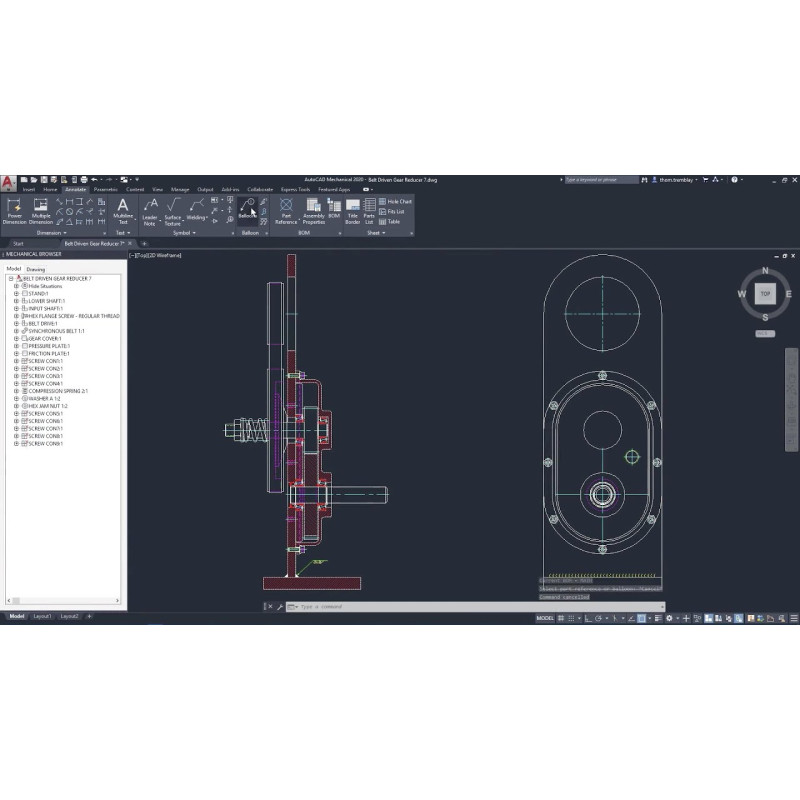This screenshot has width=800, height=800.
Task: Click the MODEL space toggle in status bar
Action: pos(545,619)
